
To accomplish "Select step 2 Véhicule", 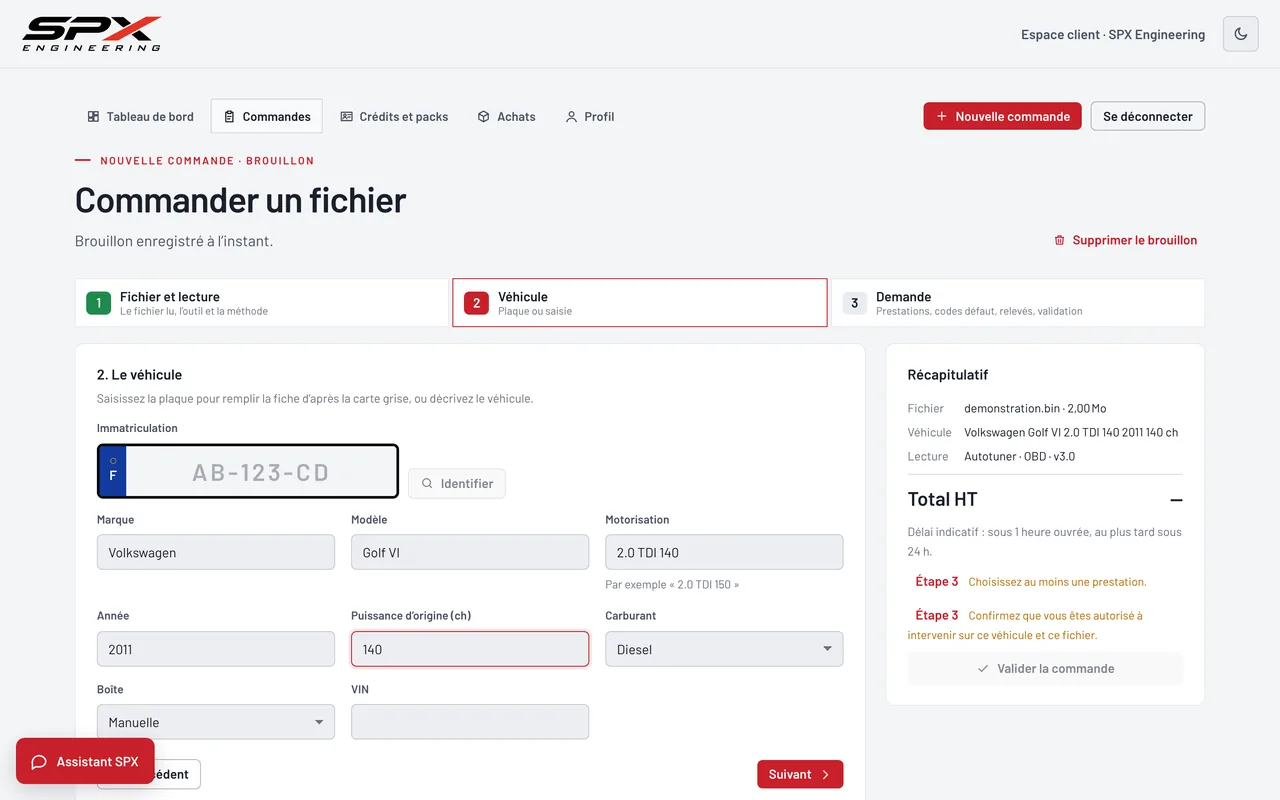I will coord(640,303).
